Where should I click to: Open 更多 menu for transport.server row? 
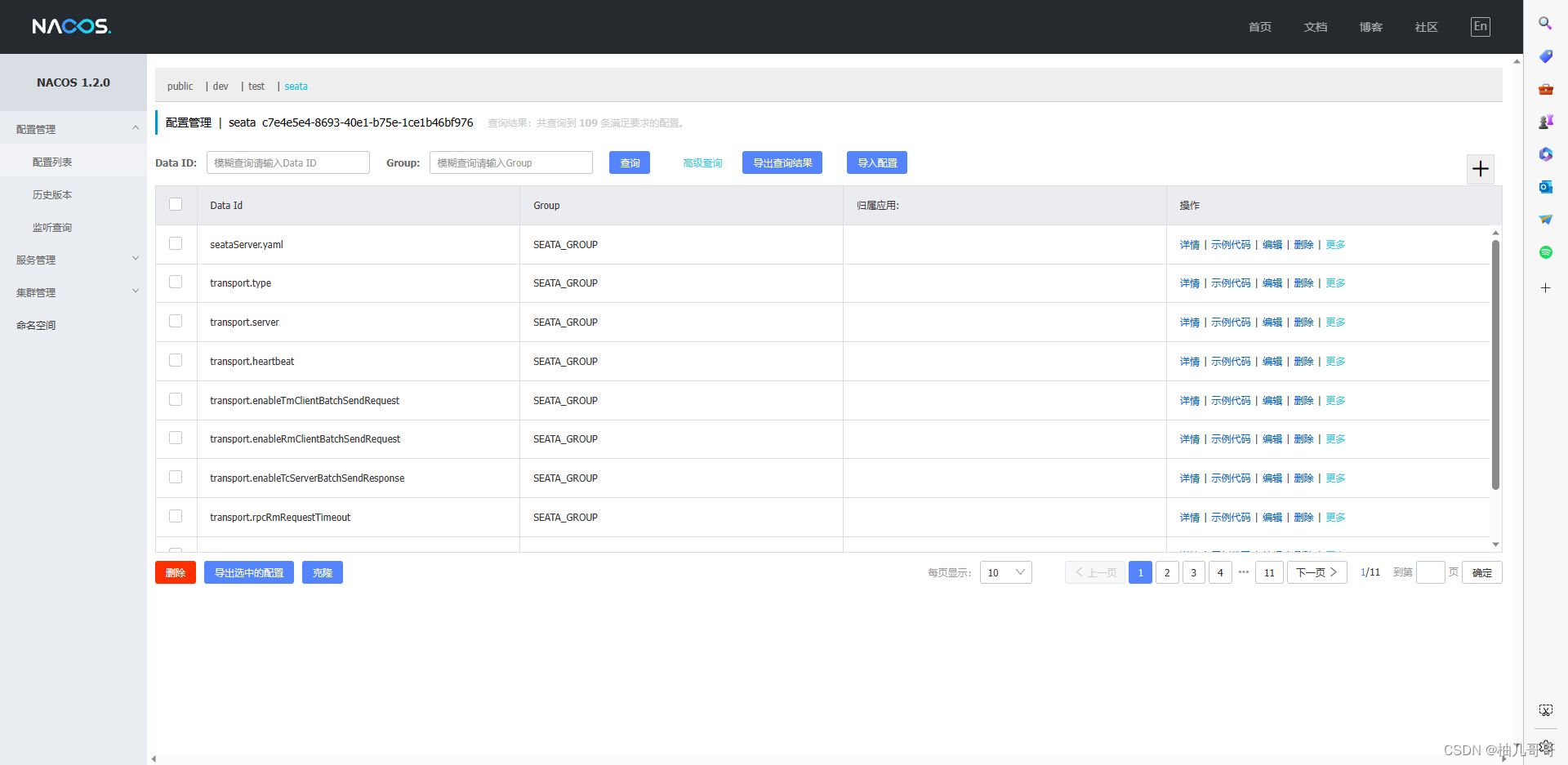click(x=1335, y=322)
